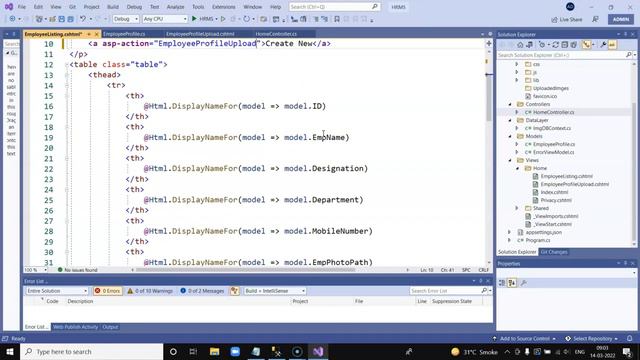Open the Extensions menu

(x=224, y=7)
